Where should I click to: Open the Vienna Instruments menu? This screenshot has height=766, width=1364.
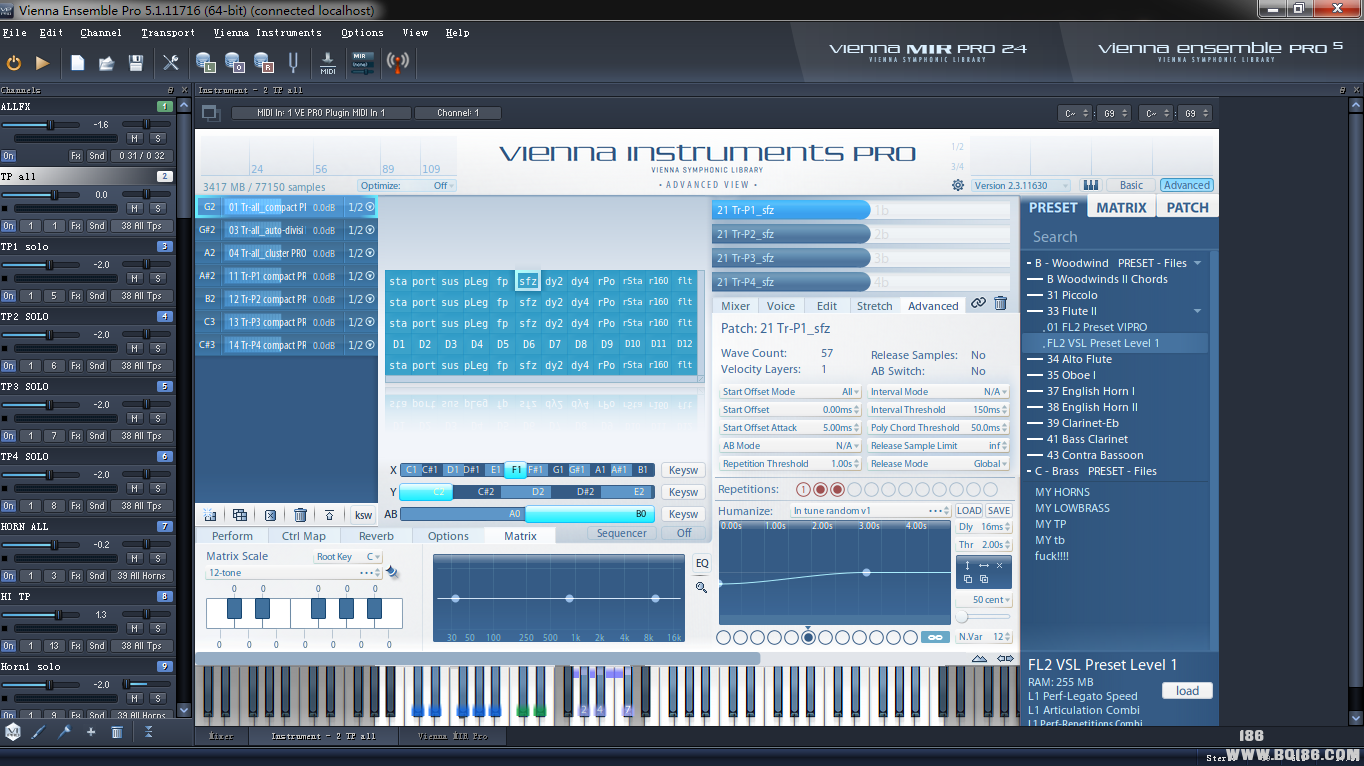[267, 32]
